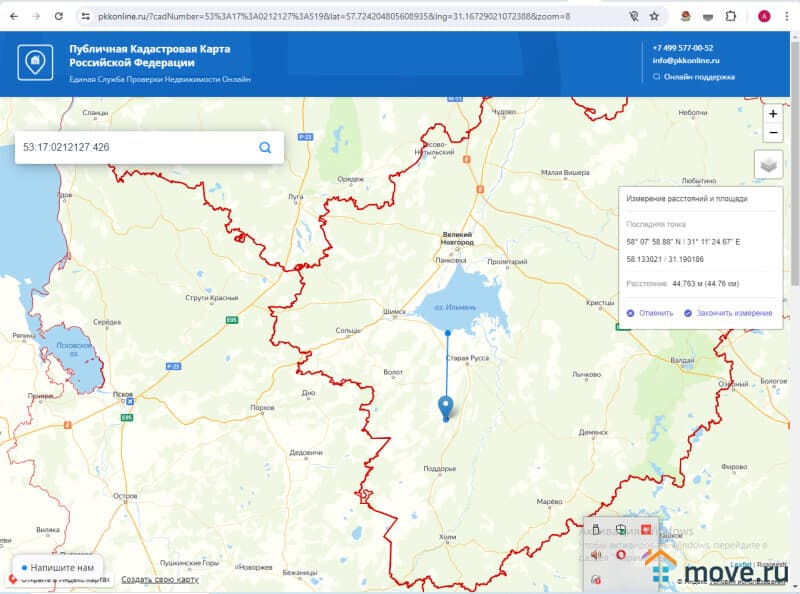Click phone number +7 499 577-00-52

683,48
